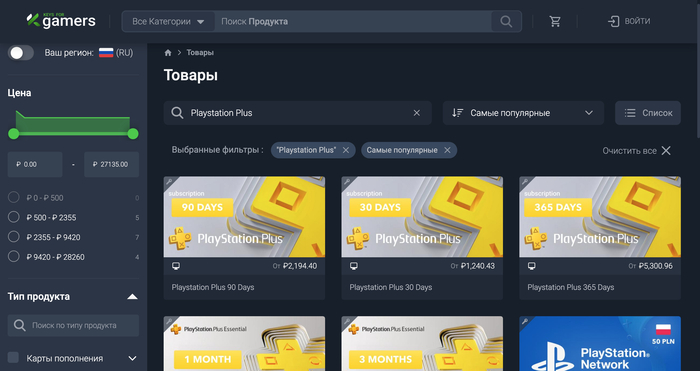Open the Playstation Plus 90 Days thumbnail
This screenshot has width=700, height=371.
click(x=244, y=217)
